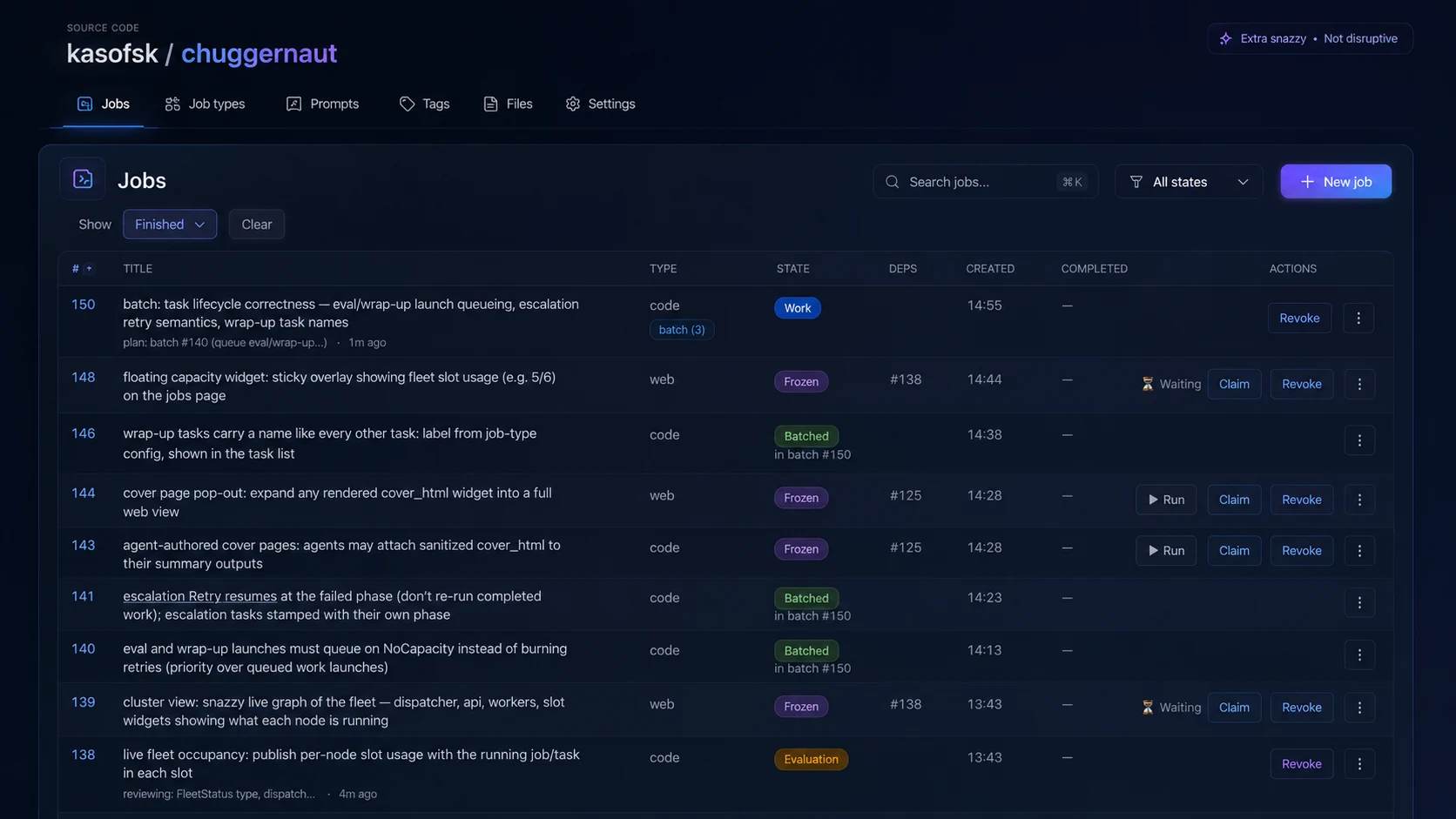Click the hourglass Waiting icon on job 148
Viewport: 1456px width, 819px height.
(1148, 384)
